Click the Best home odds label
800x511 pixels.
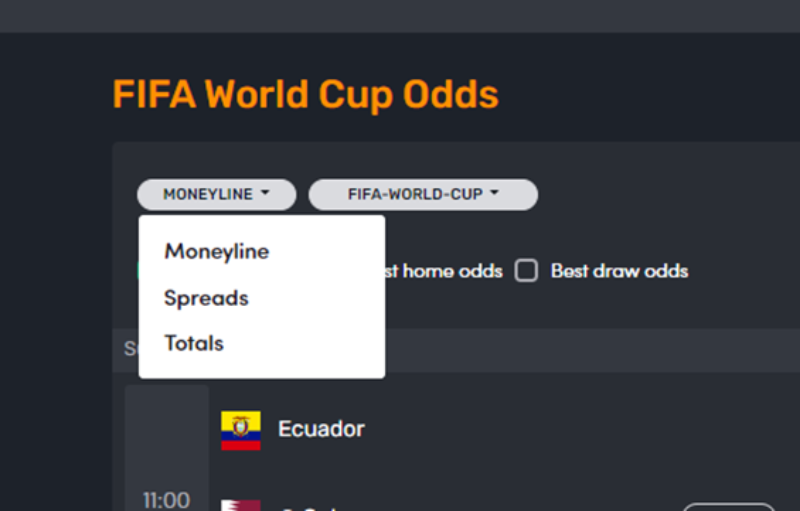(444, 271)
